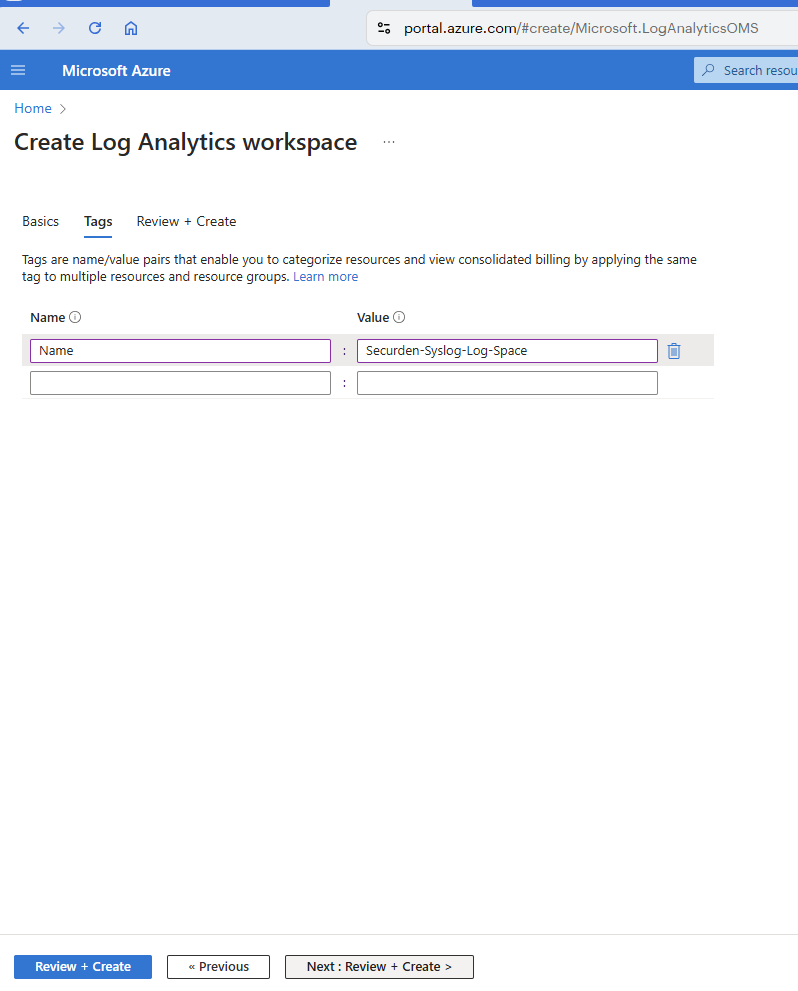Viewport: 798px width, 991px height.
Task: Switch to the Review + Create tab
Action: pyautogui.click(x=186, y=221)
